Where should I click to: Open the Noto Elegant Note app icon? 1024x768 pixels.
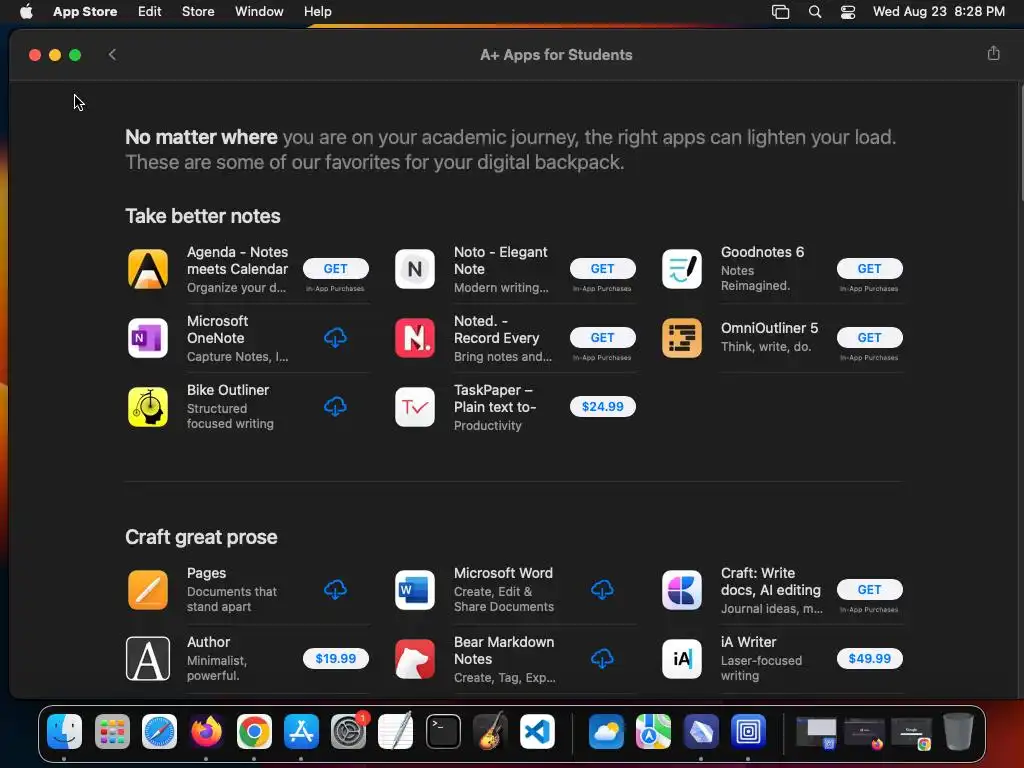(415, 269)
